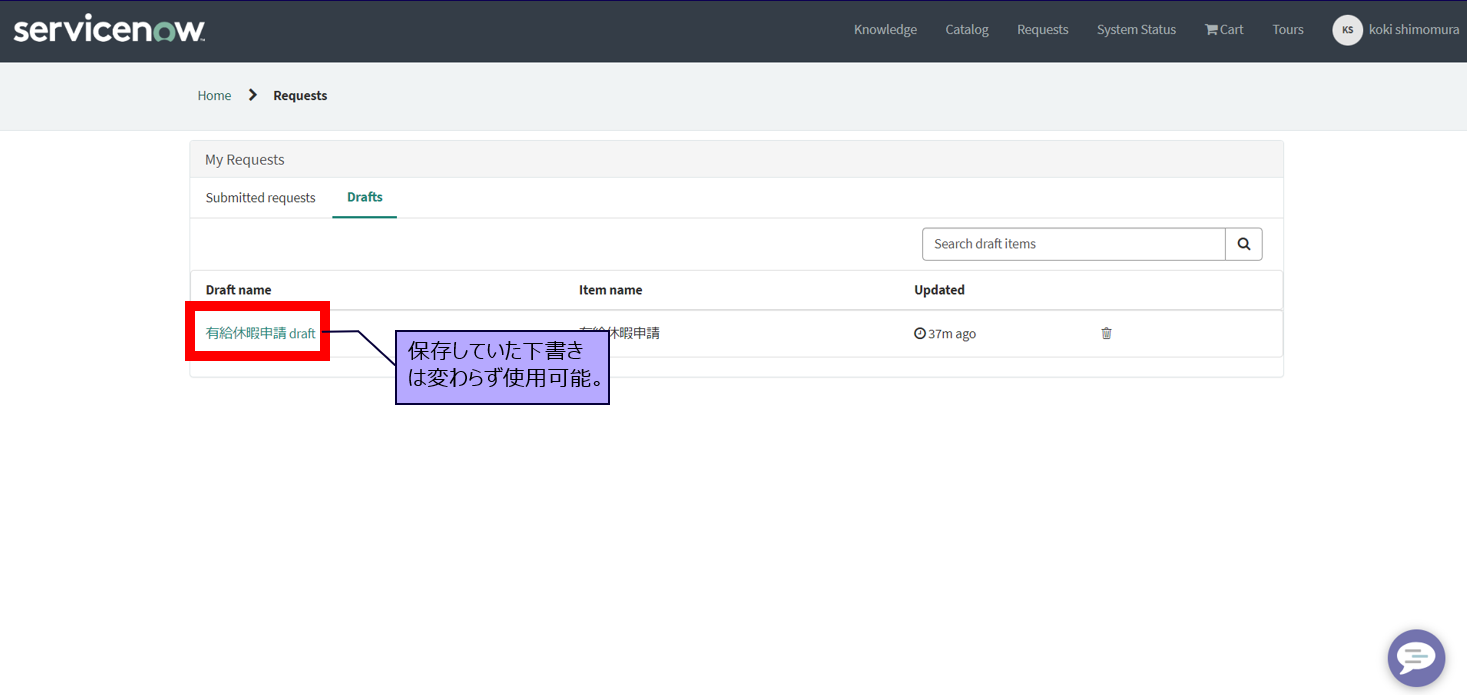Viewport: 1467px width, 695px height.
Task: Open the Catalog menu item
Action: pyautogui.click(x=967, y=30)
